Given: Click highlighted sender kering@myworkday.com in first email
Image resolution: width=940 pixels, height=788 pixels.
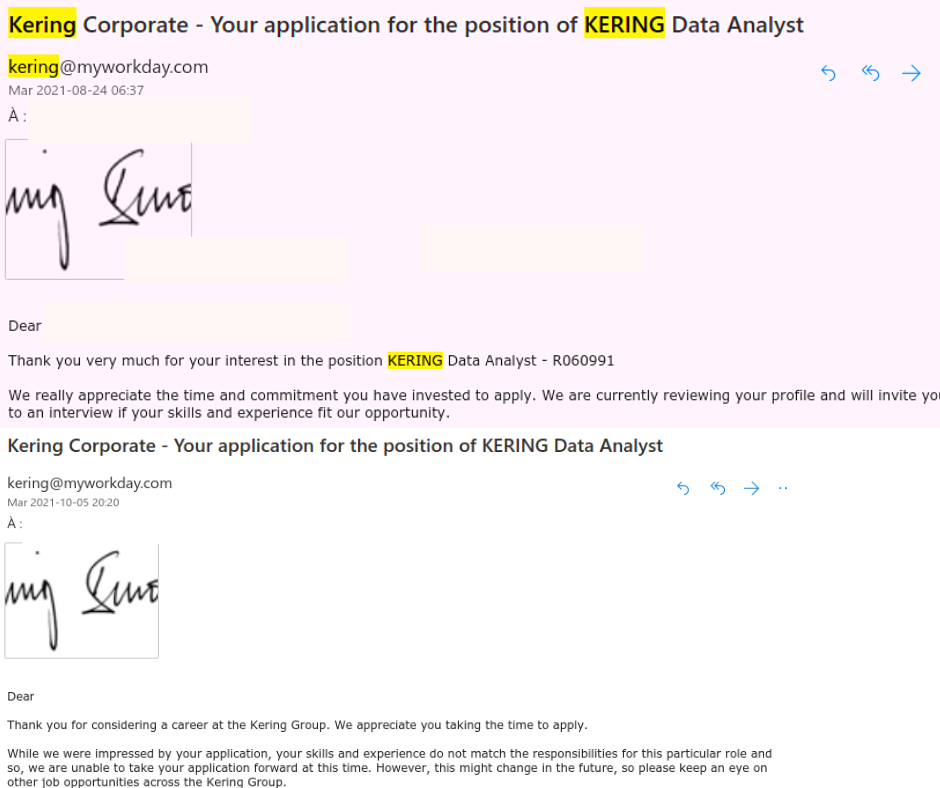Looking at the screenshot, I should (x=108, y=67).
